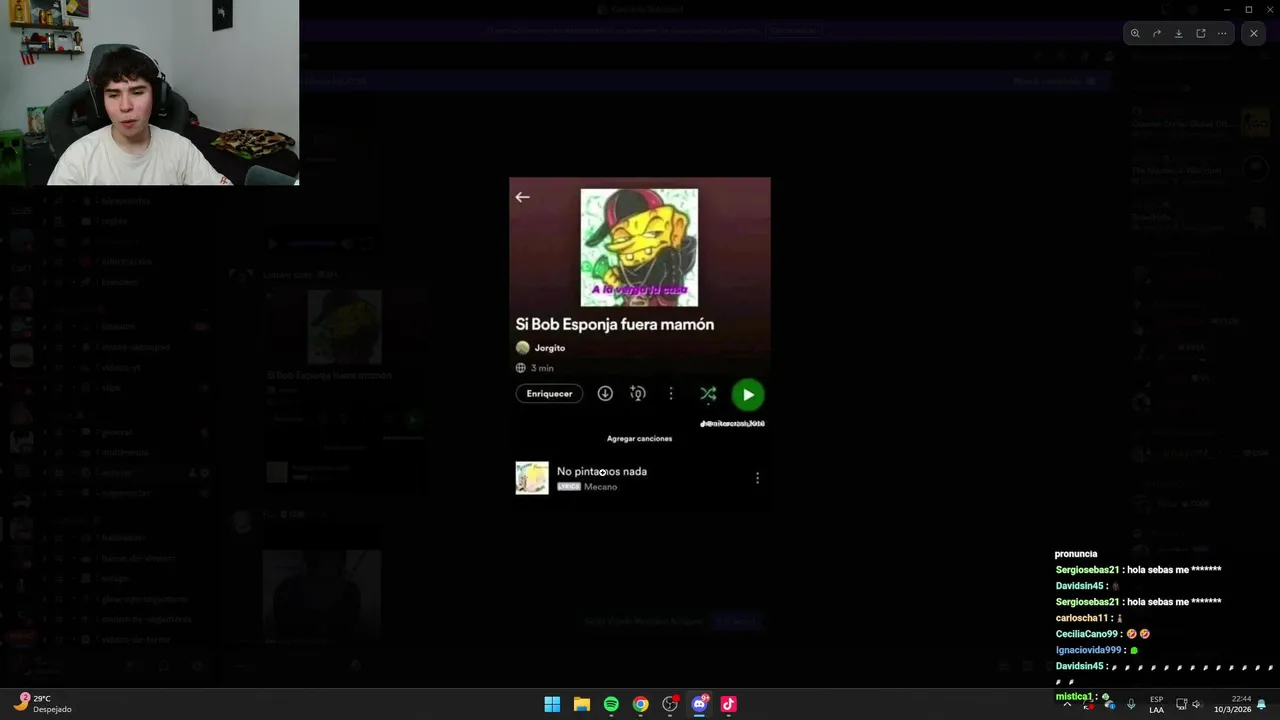Toggle the green shuffle icon
Screen dimensions: 1280x720
pos(708,394)
